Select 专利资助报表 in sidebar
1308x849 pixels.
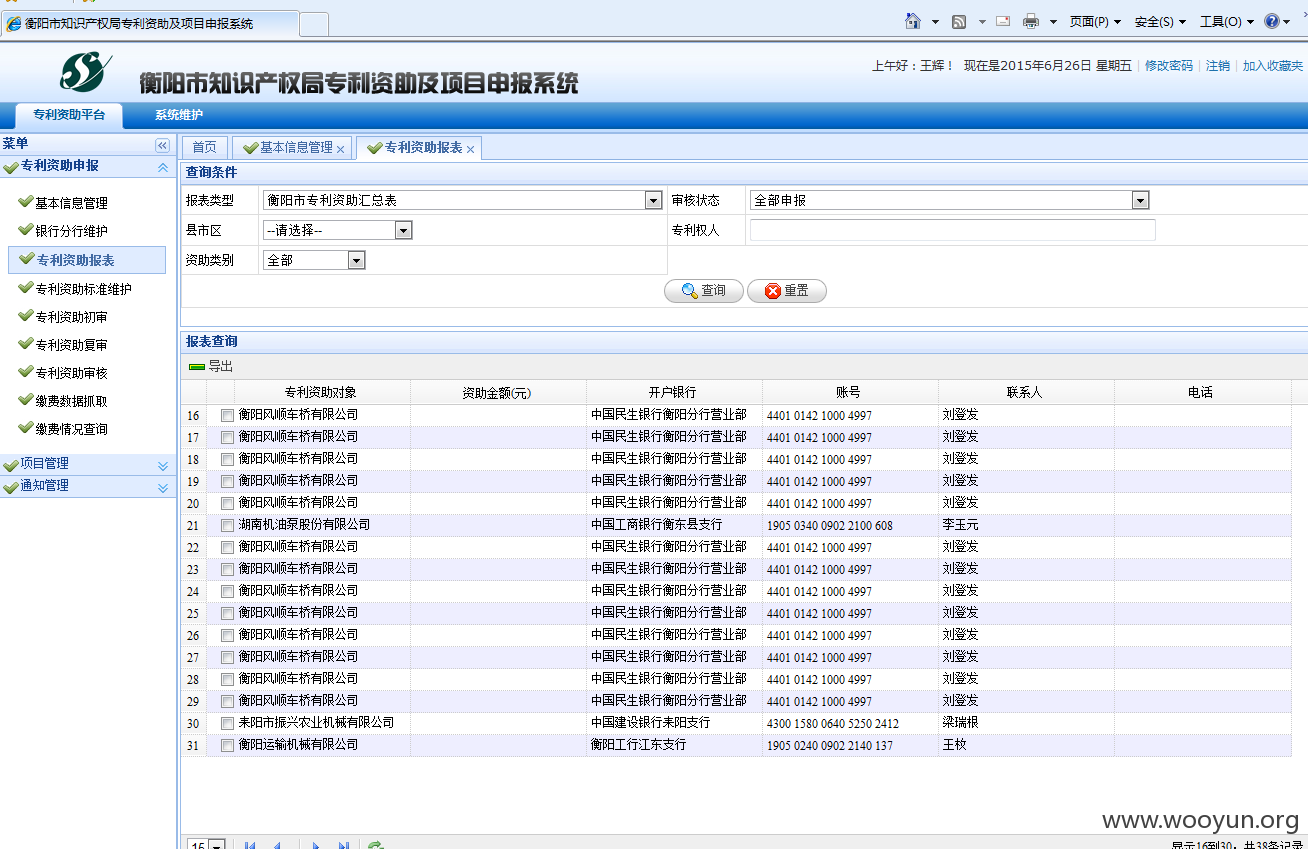[x=87, y=260]
